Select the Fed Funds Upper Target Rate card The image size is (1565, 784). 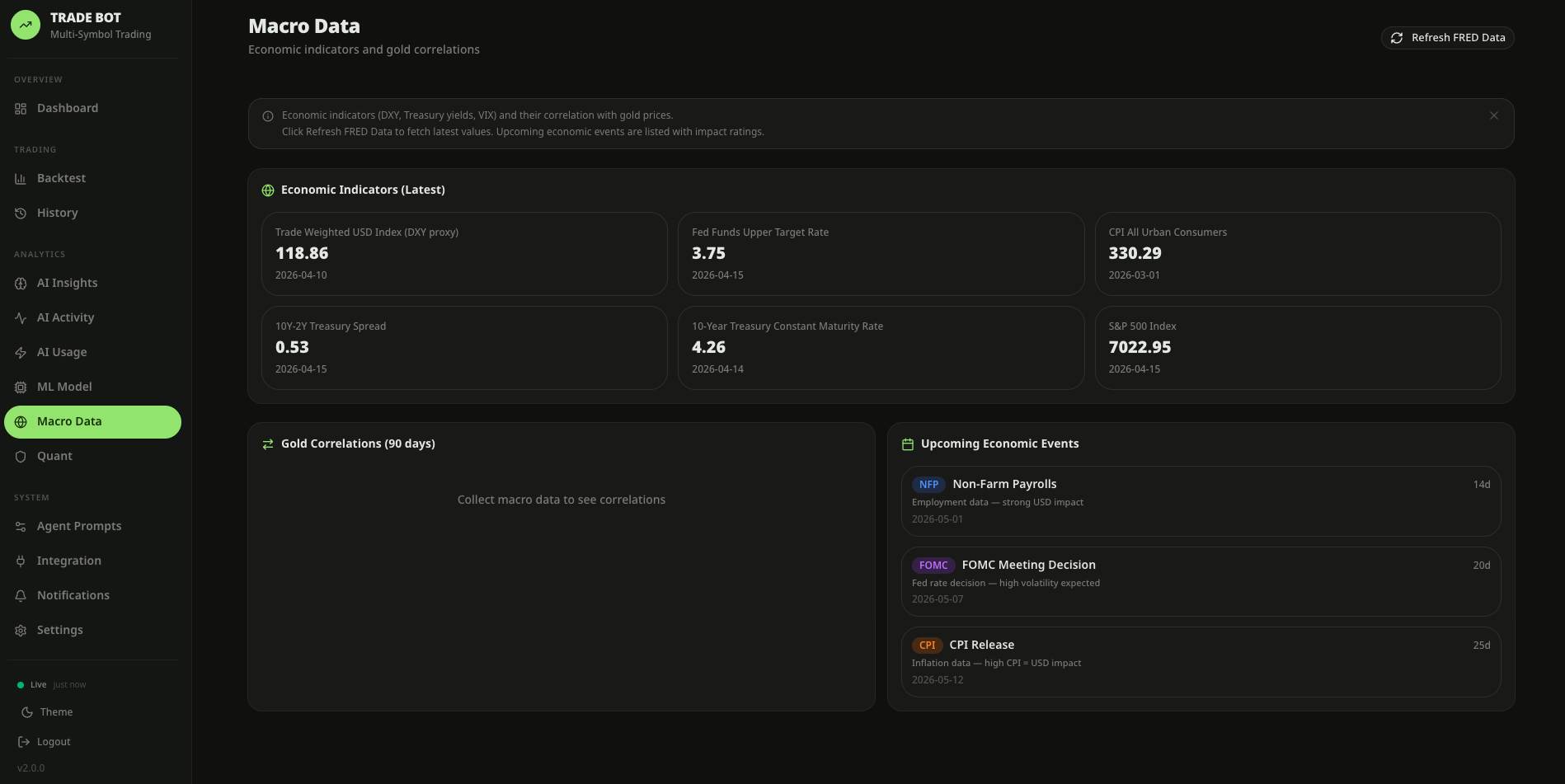pyautogui.click(x=881, y=254)
